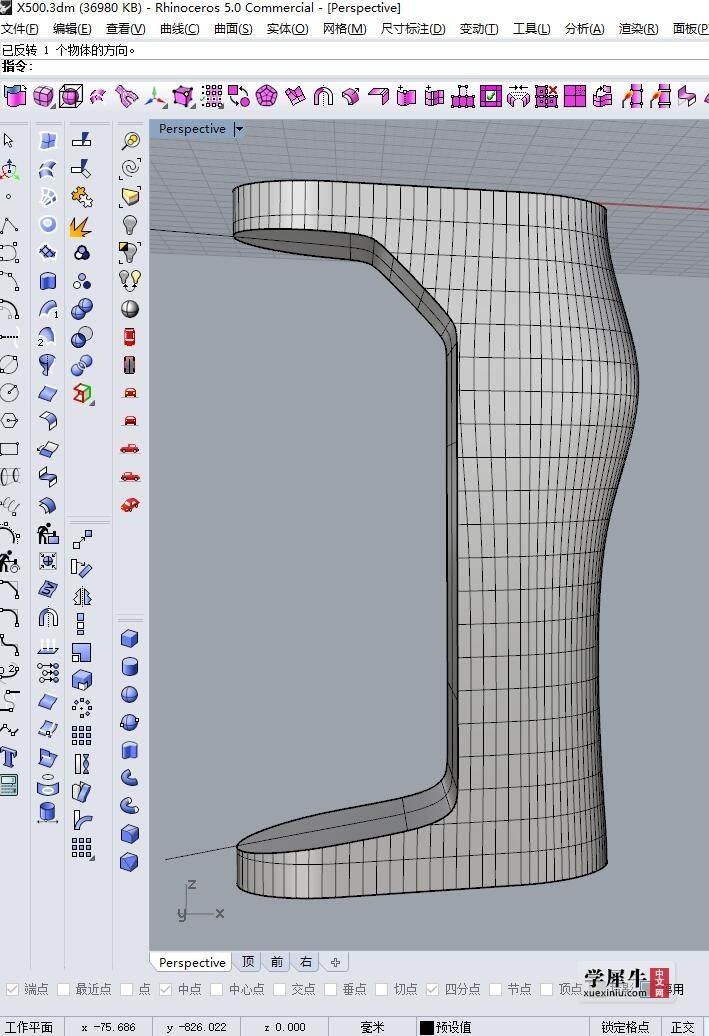Use the Explode tool icon
This screenshot has height=1036, width=709.
(x=81, y=226)
